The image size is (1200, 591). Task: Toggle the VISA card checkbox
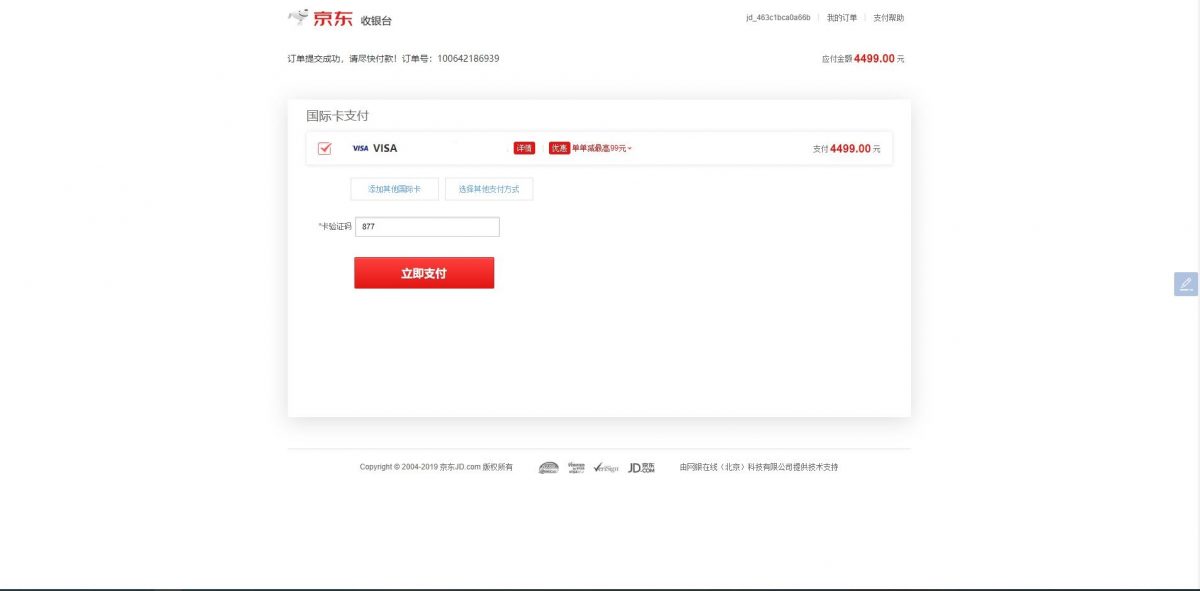coord(324,148)
